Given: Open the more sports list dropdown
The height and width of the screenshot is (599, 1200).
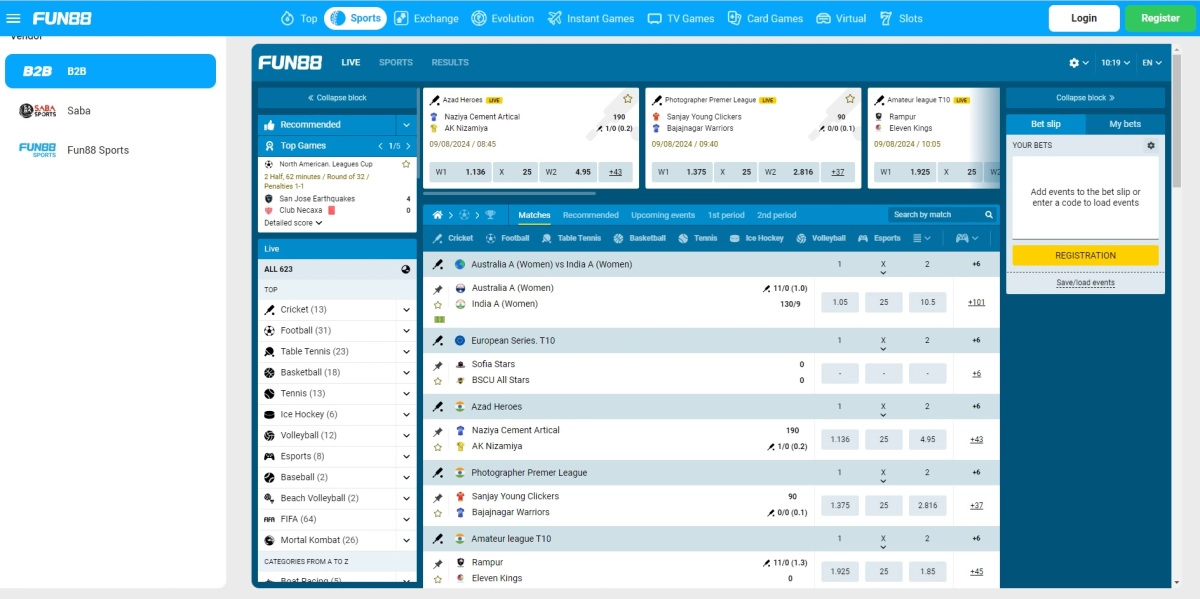Looking at the screenshot, I should pos(922,238).
